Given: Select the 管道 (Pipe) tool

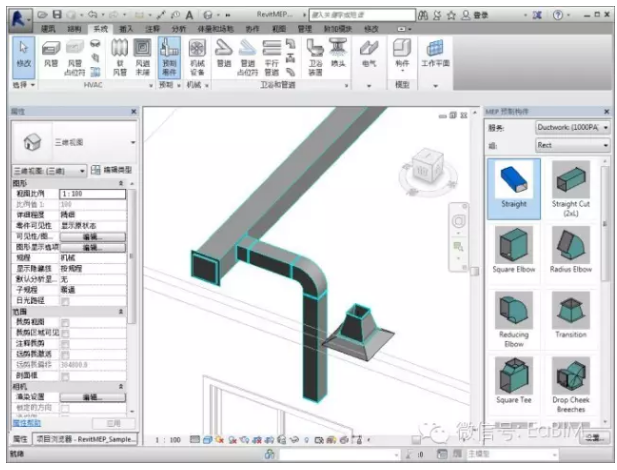Looking at the screenshot, I should pyautogui.click(x=224, y=54).
